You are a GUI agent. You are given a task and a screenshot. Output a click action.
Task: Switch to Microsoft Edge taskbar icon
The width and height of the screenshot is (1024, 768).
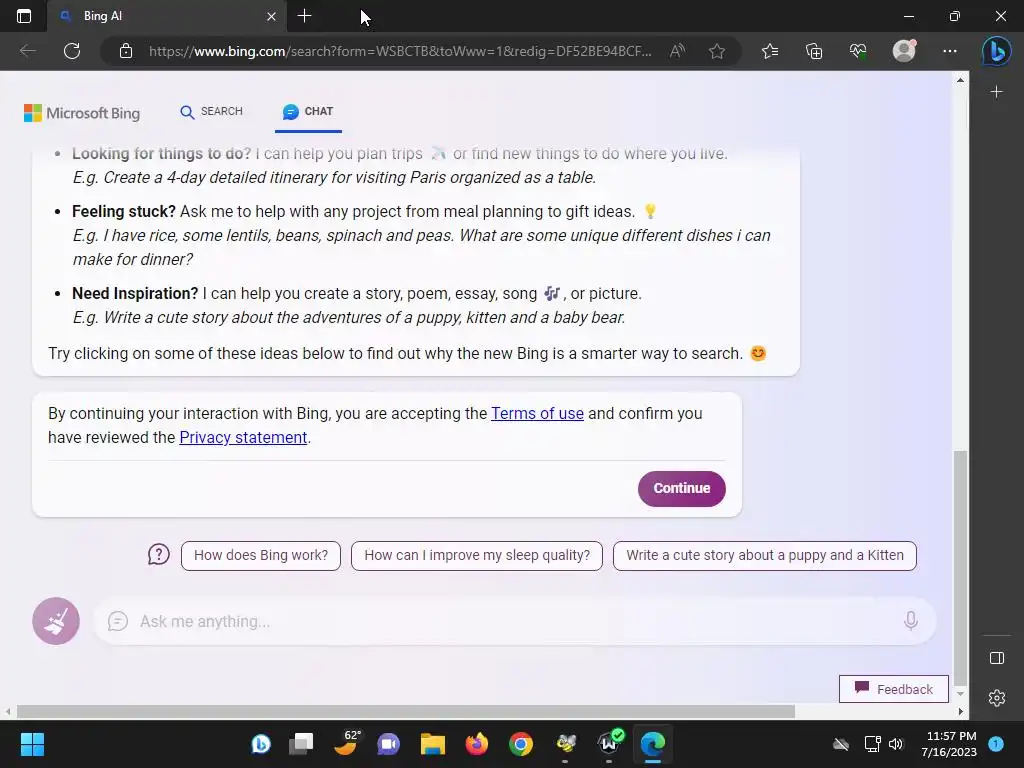(x=652, y=744)
